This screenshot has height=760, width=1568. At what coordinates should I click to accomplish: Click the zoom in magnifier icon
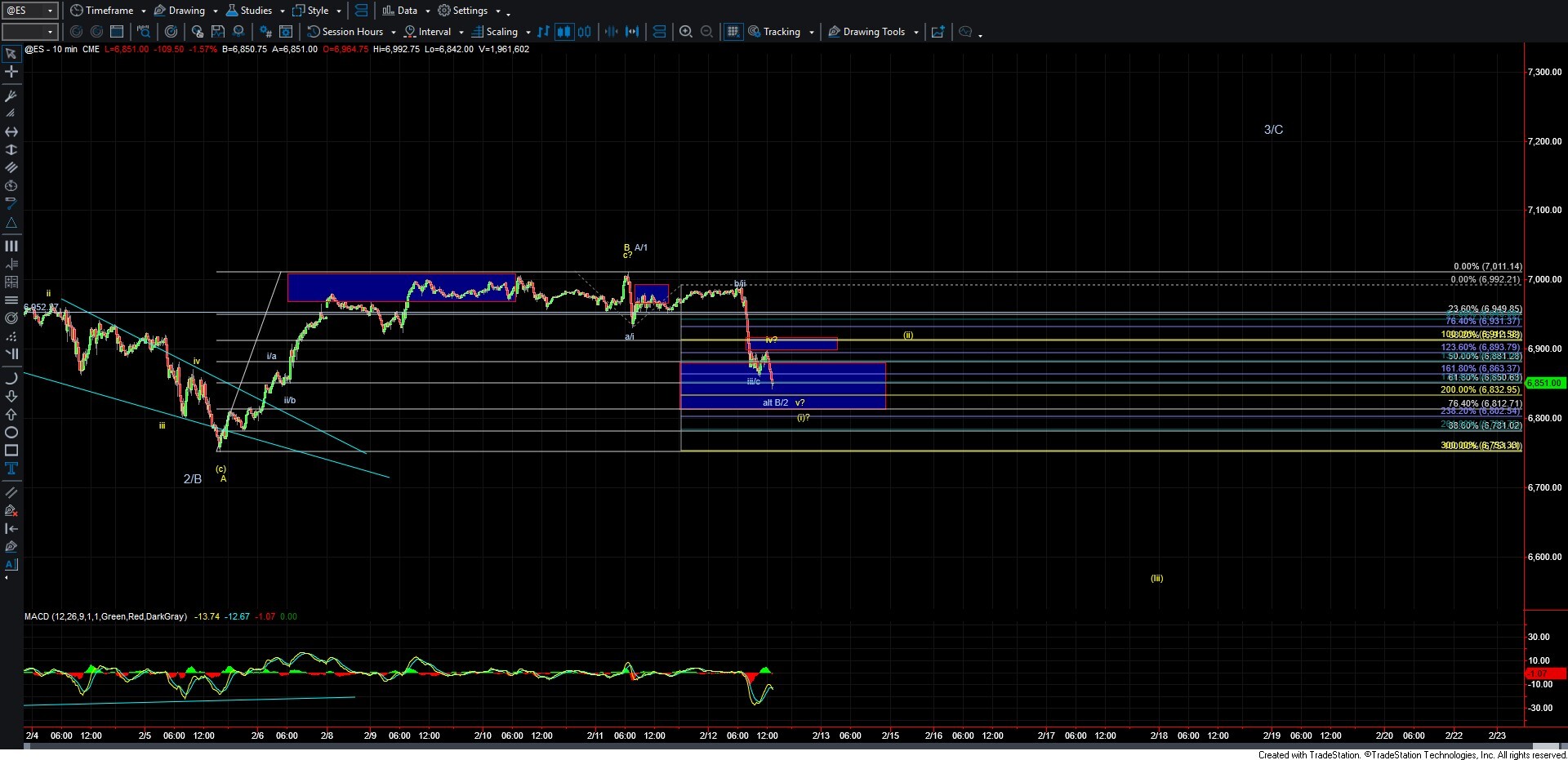point(686,32)
